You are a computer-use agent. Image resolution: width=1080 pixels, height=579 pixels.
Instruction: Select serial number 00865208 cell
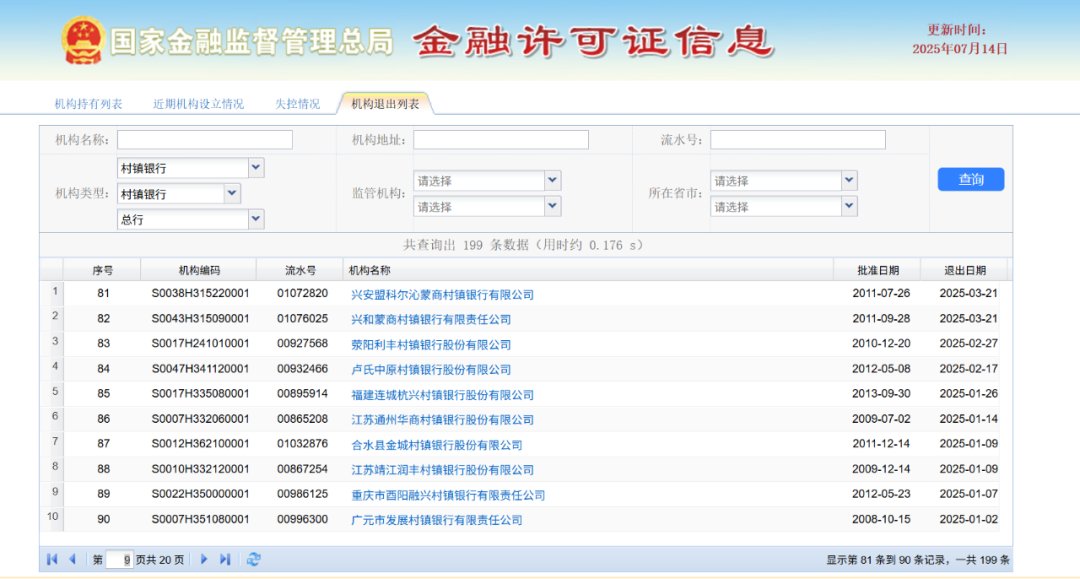tap(302, 419)
